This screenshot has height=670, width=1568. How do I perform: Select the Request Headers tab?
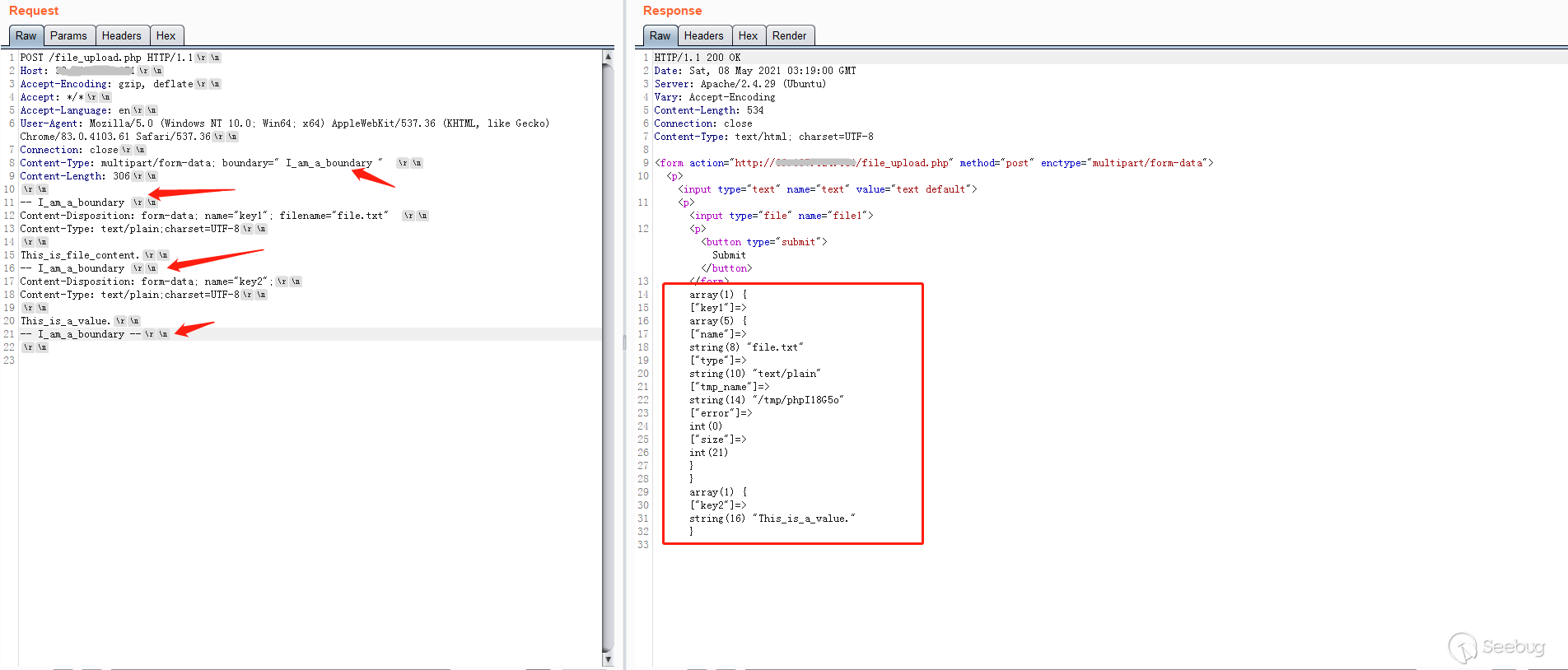click(121, 36)
